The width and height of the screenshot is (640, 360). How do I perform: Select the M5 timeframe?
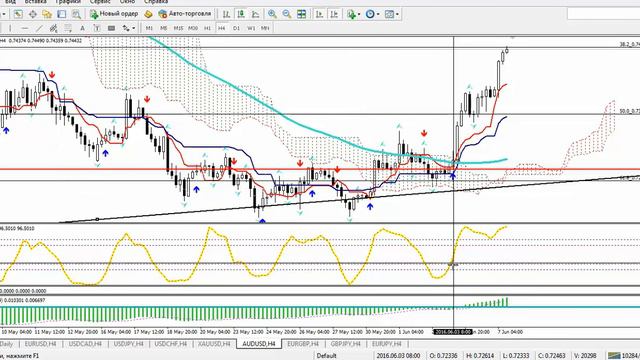click(164, 28)
